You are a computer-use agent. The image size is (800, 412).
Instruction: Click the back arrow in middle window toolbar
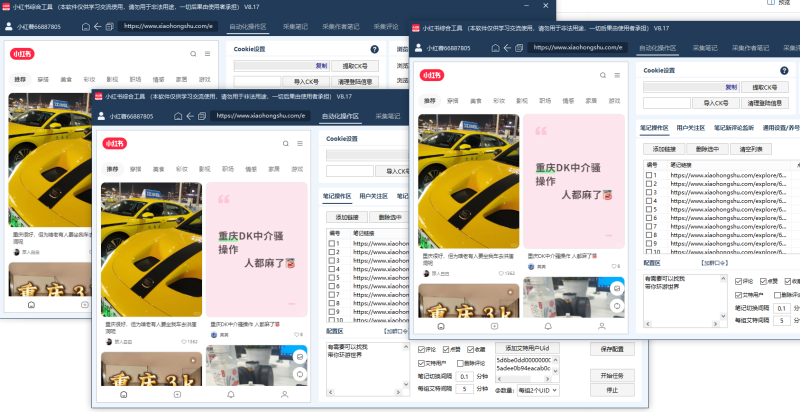190,116
